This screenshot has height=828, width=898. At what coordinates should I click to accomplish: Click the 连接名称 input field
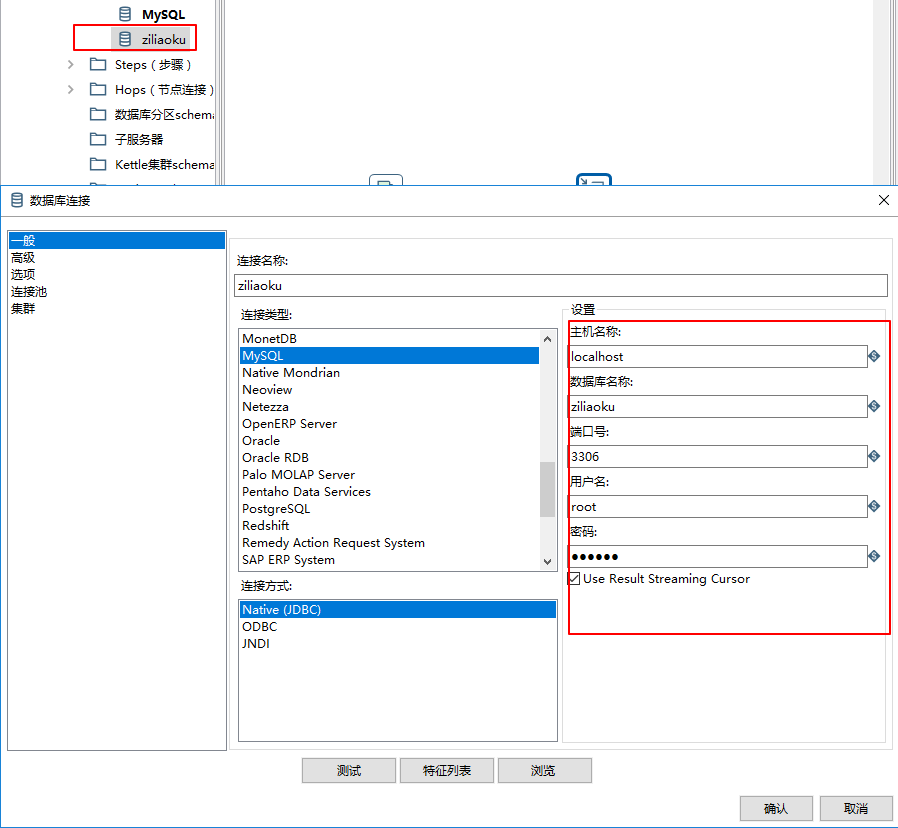[x=561, y=285]
